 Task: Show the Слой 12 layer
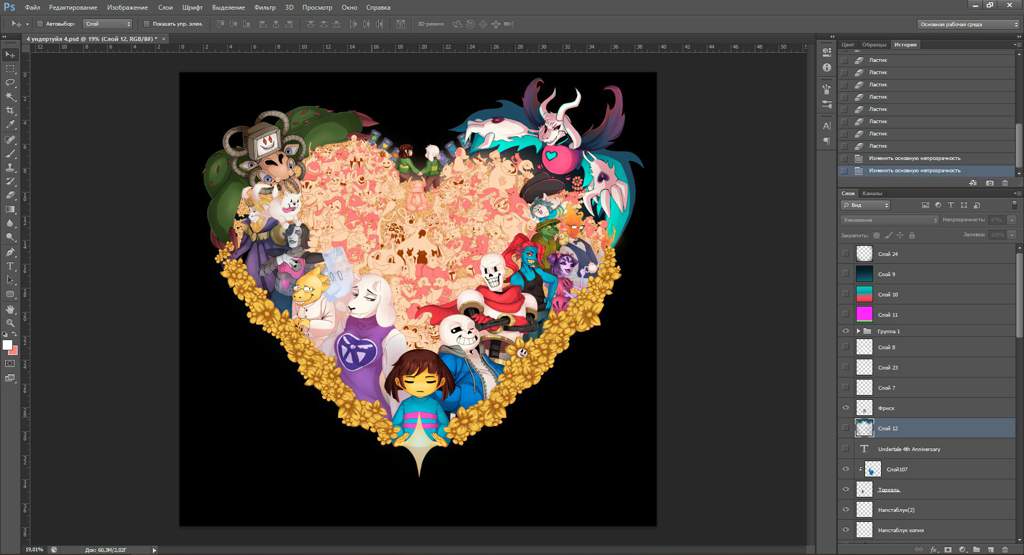(x=846, y=428)
